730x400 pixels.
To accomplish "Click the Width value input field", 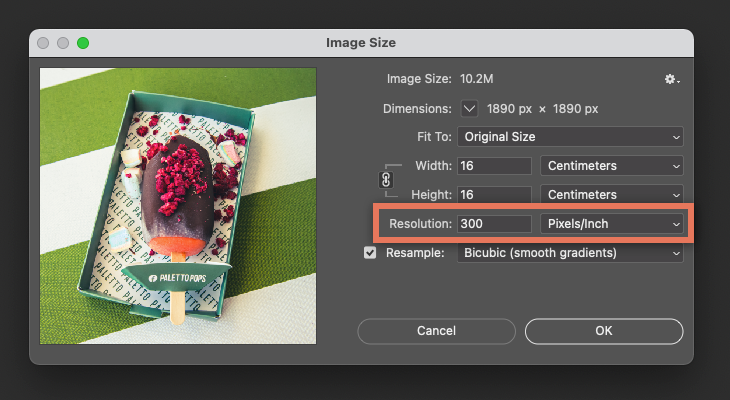I will [494, 166].
